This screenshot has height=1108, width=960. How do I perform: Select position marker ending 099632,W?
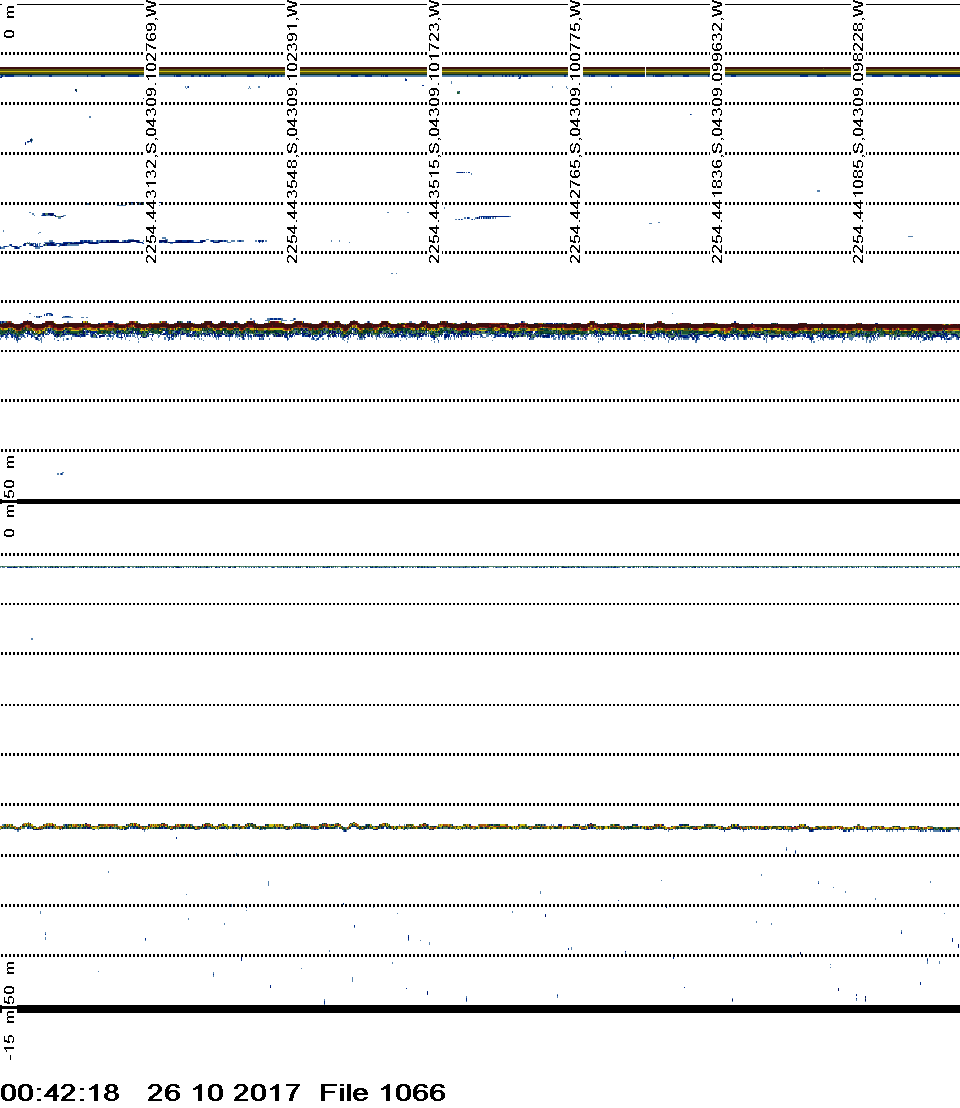coord(717,132)
